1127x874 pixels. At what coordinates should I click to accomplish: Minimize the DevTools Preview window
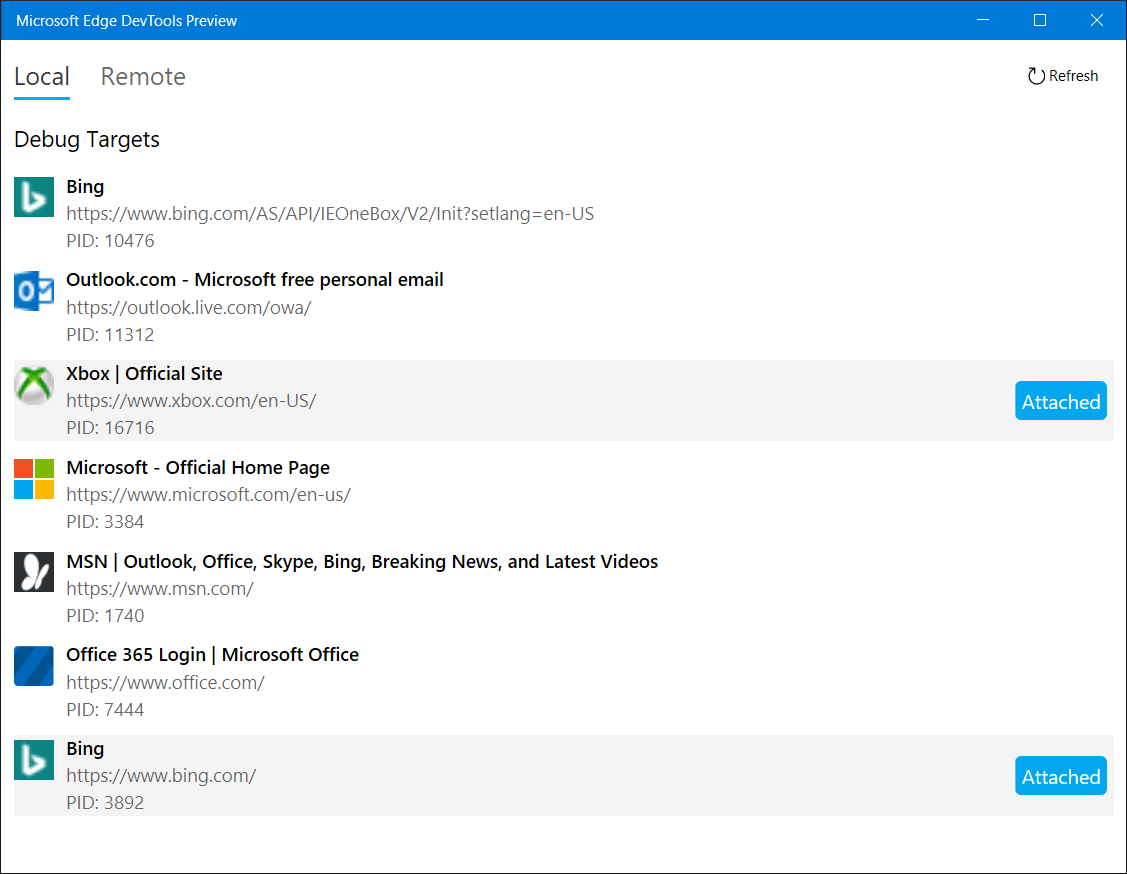(x=983, y=20)
